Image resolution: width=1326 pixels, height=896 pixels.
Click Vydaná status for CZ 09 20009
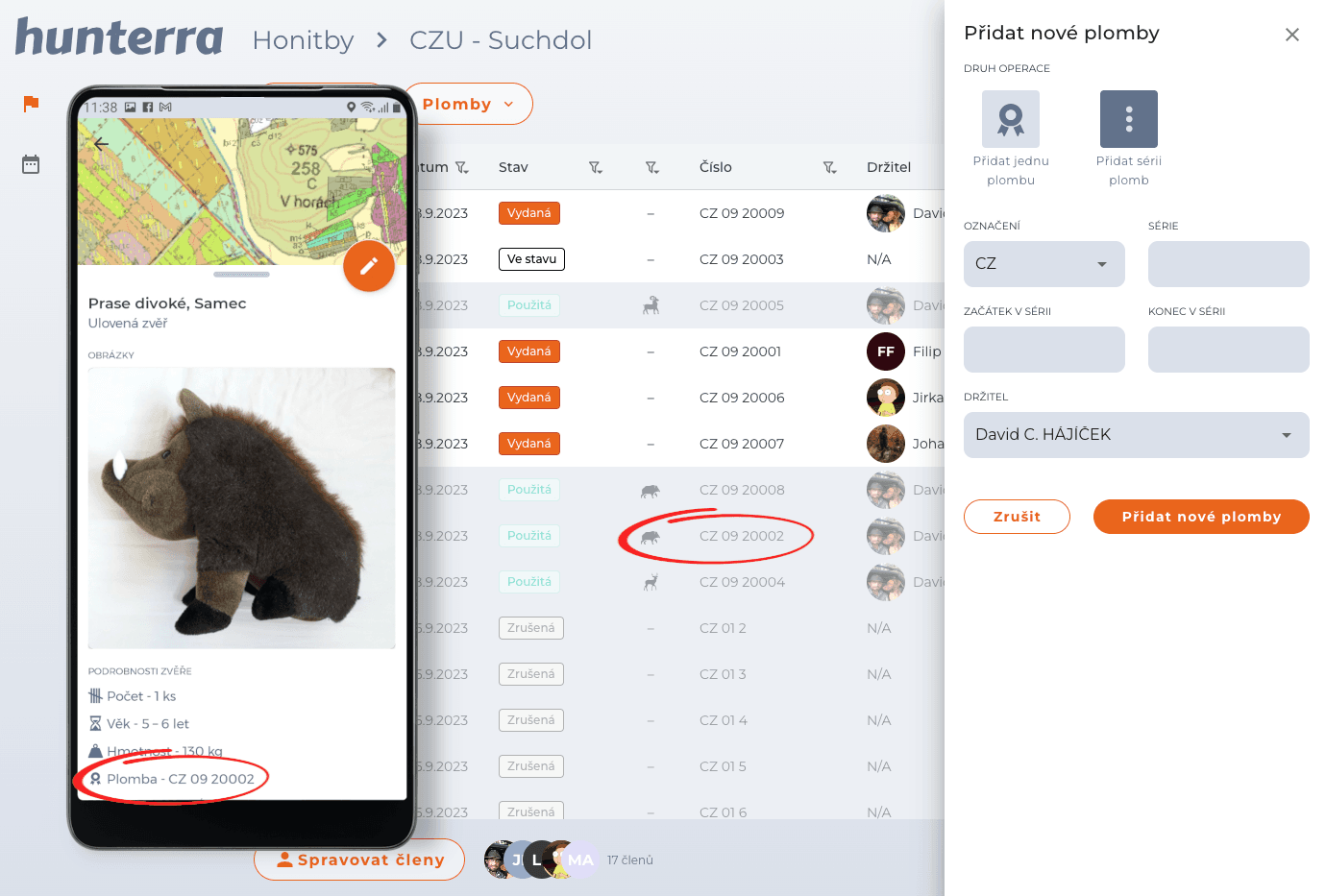tap(529, 213)
